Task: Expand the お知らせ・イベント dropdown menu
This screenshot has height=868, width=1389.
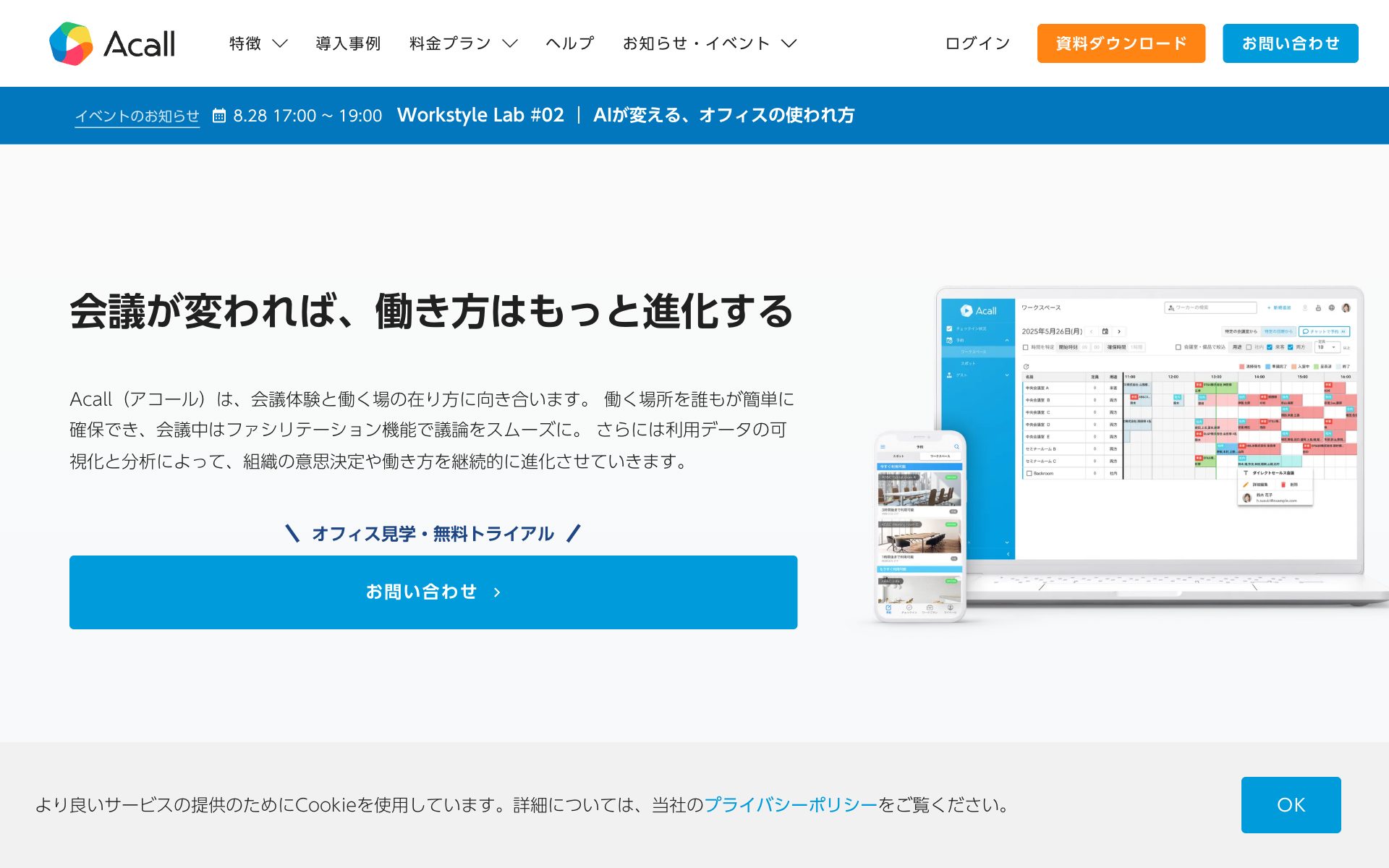Action: [x=710, y=43]
